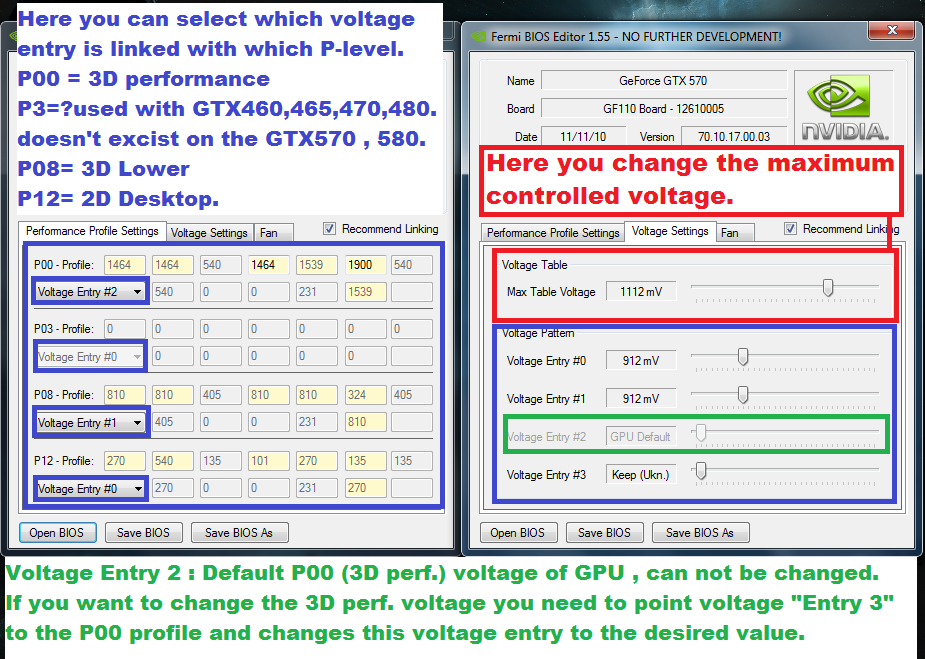Click Open BIOS in the right window
925x659 pixels.
point(517,533)
